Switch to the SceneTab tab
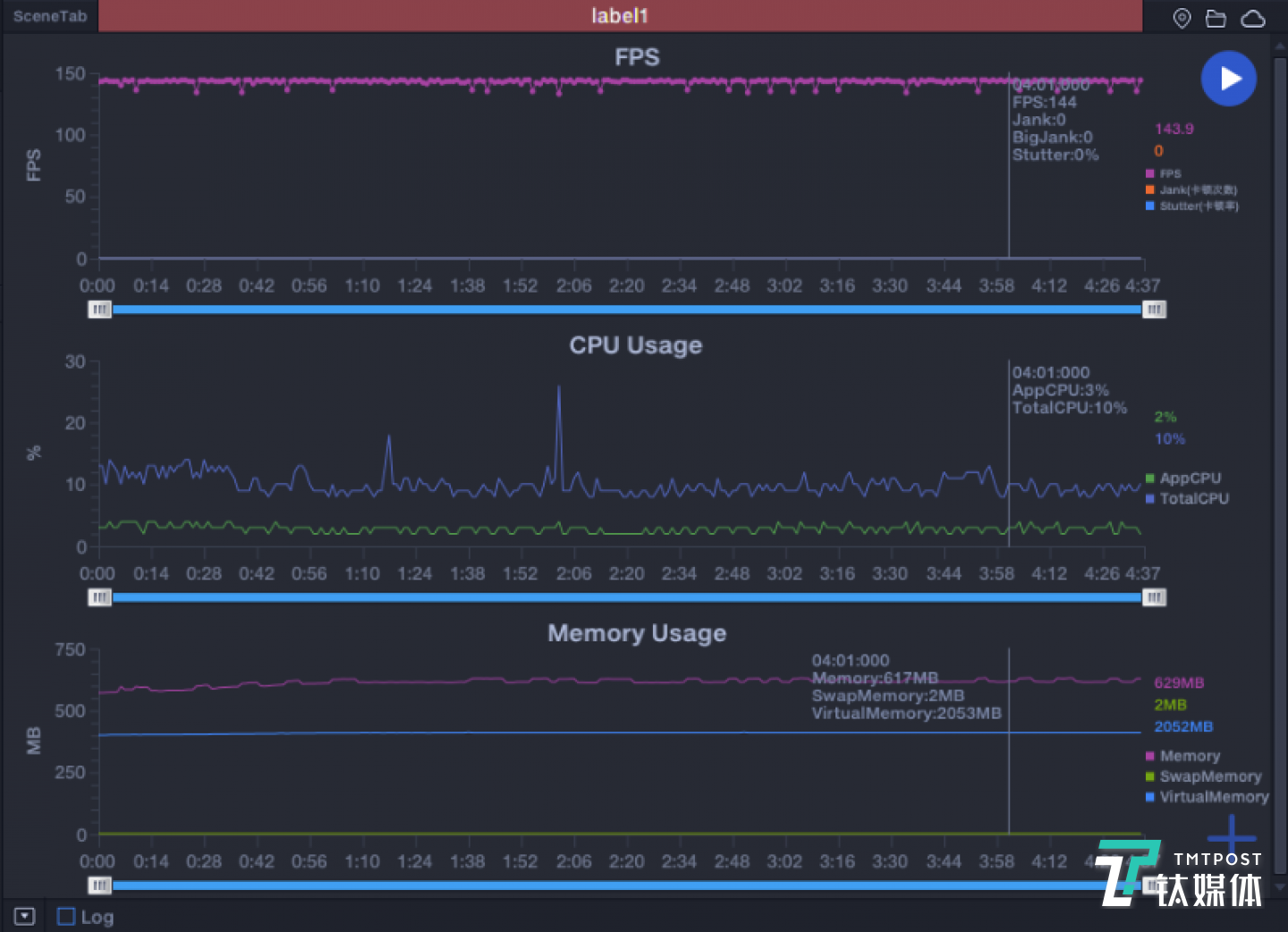This screenshot has width=1288, height=932. 50,16
